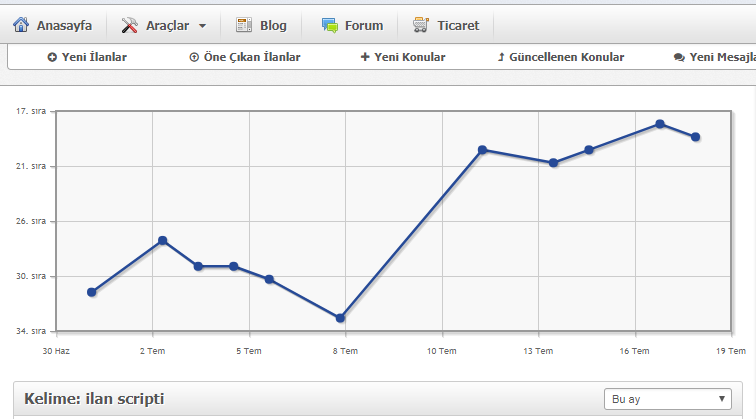Open the Yeni Konular tab
The width and height of the screenshot is (756, 419).
tap(409, 58)
